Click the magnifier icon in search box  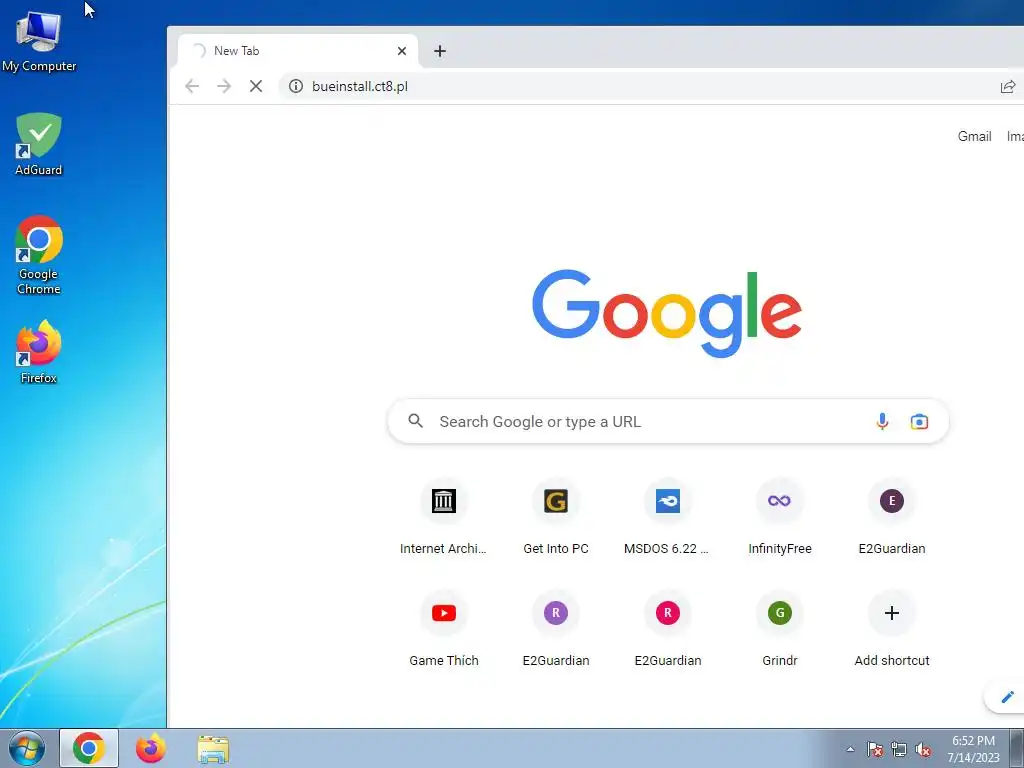click(415, 421)
